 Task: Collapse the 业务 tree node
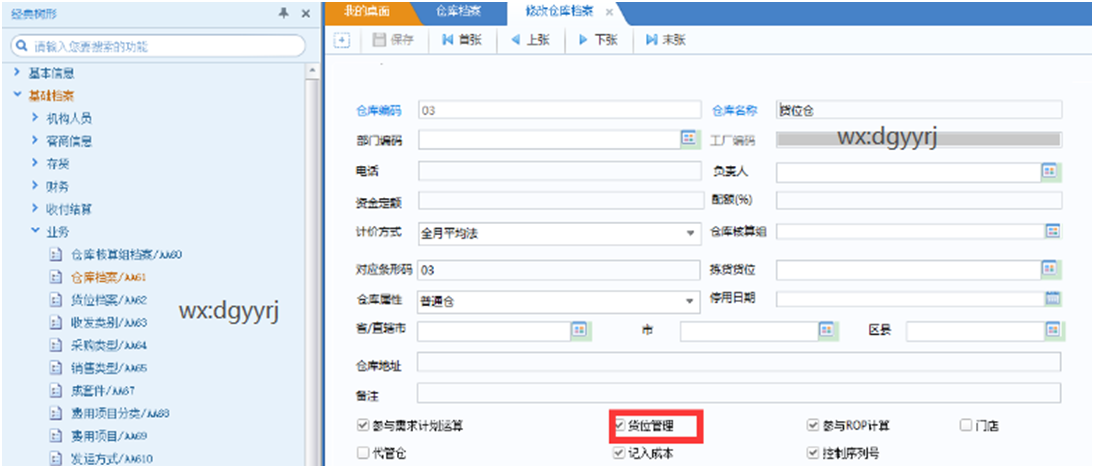(x=34, y=231)
